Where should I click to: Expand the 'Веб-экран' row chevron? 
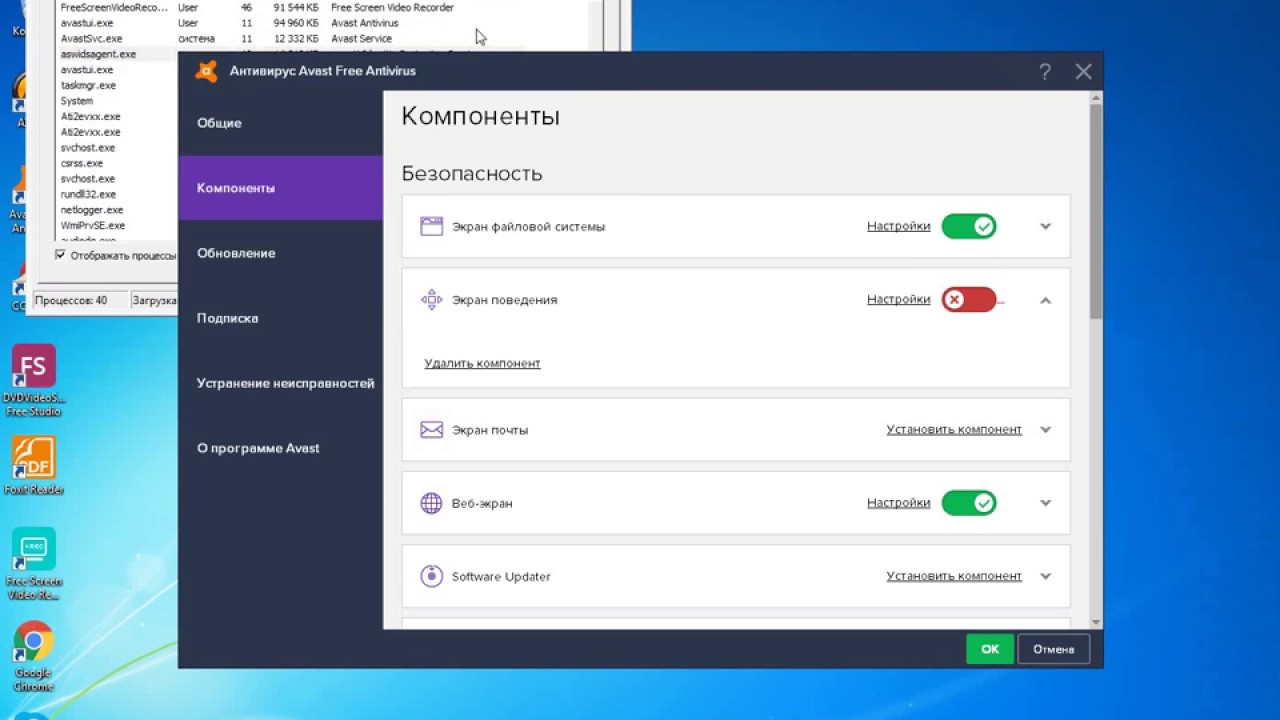point(1045,503)
